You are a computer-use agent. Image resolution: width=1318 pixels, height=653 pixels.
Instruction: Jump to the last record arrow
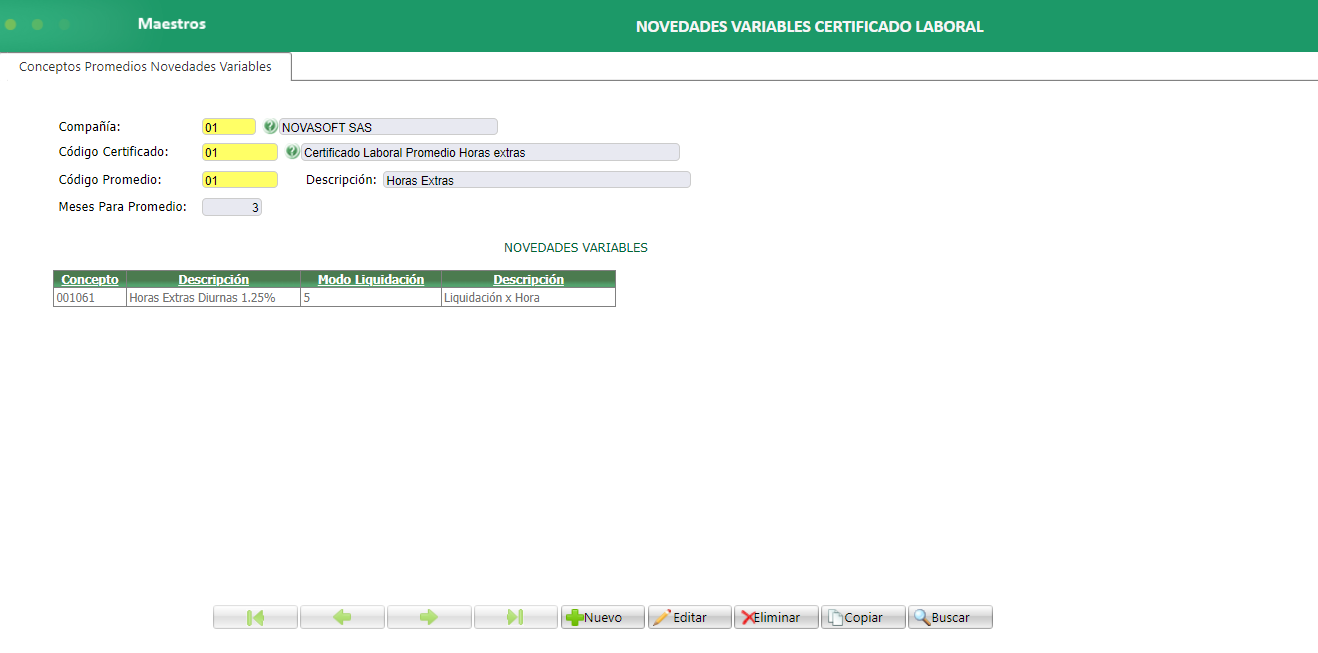tap(516, 616)
